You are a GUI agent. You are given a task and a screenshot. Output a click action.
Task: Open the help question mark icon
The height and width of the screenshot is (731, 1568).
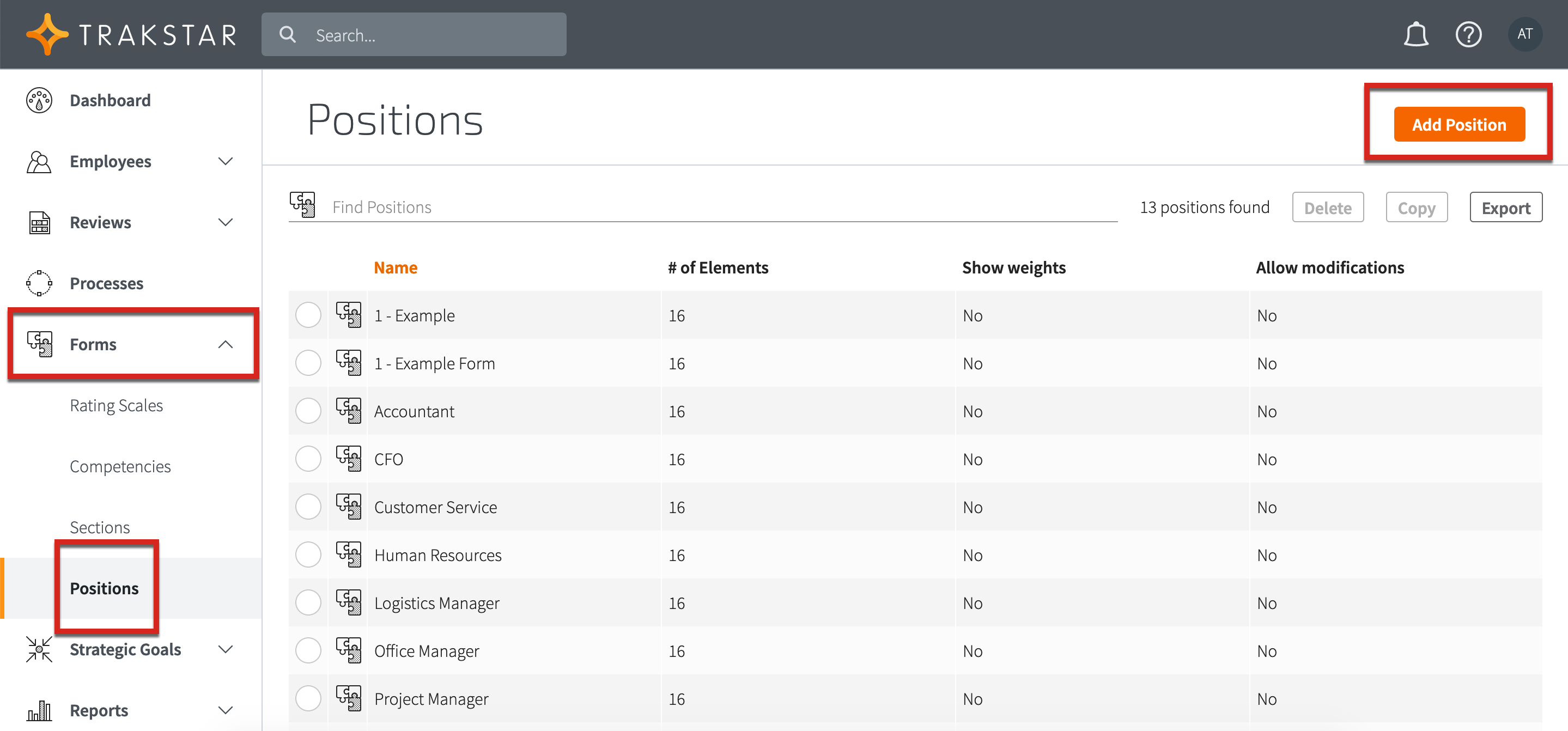pos(1468,35)
